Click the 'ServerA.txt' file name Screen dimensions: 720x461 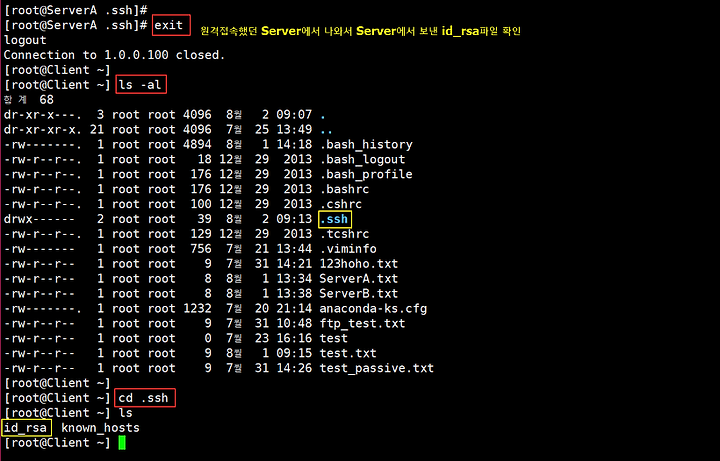pos(359,279)
